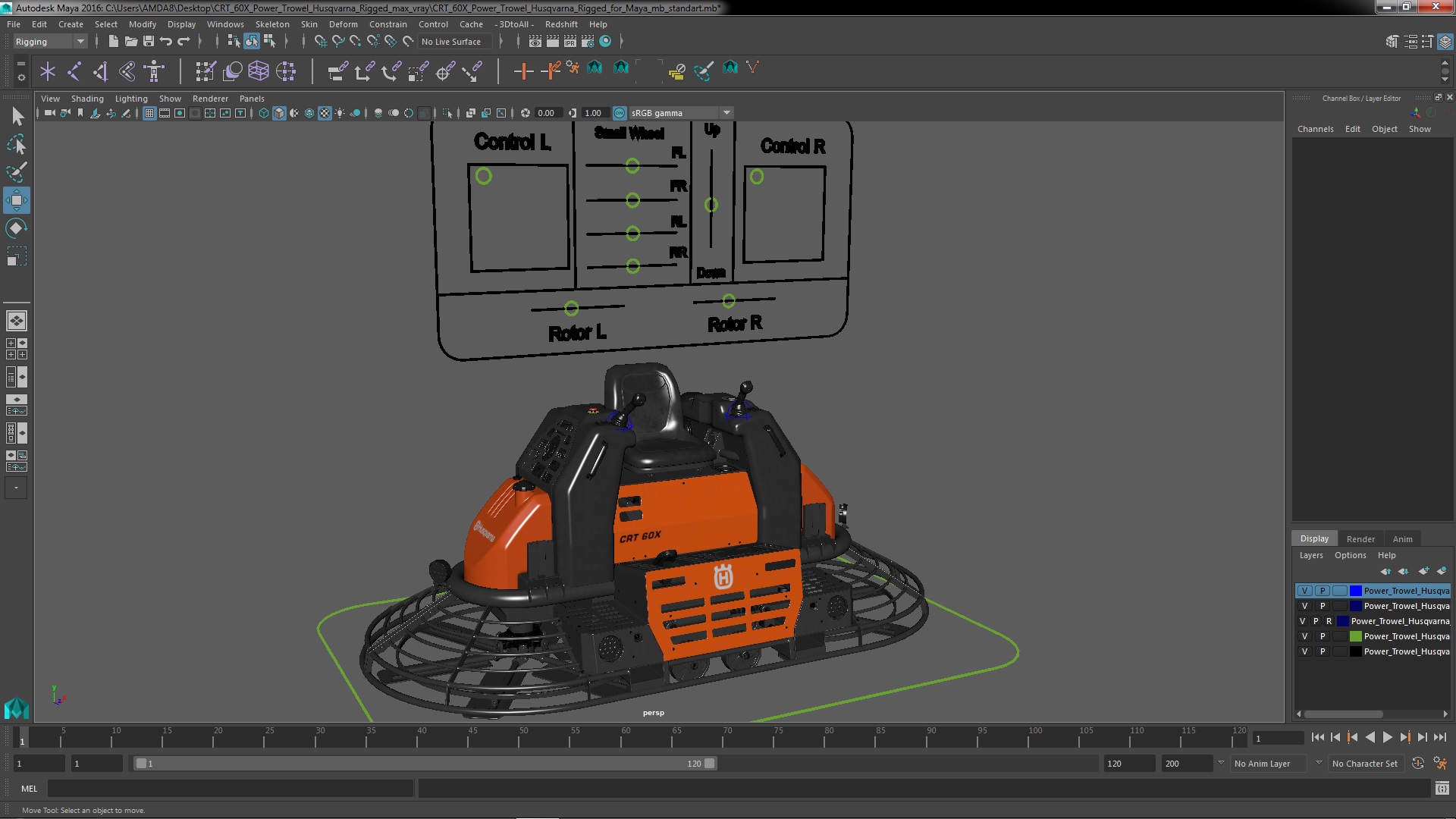
Task: Open the Create Joints tool
Action: pos(74,71)
